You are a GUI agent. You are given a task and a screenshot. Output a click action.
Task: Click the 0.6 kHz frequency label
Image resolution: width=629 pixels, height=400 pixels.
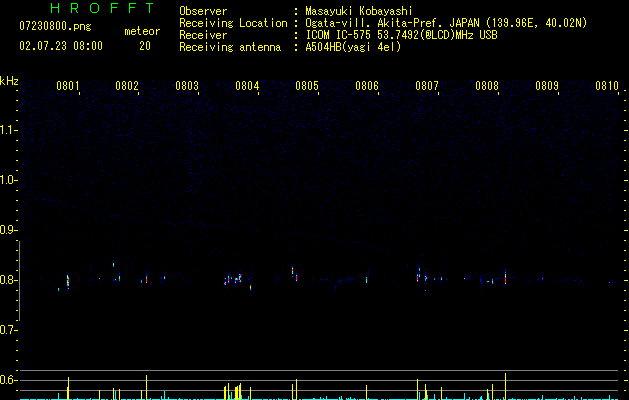8,380
